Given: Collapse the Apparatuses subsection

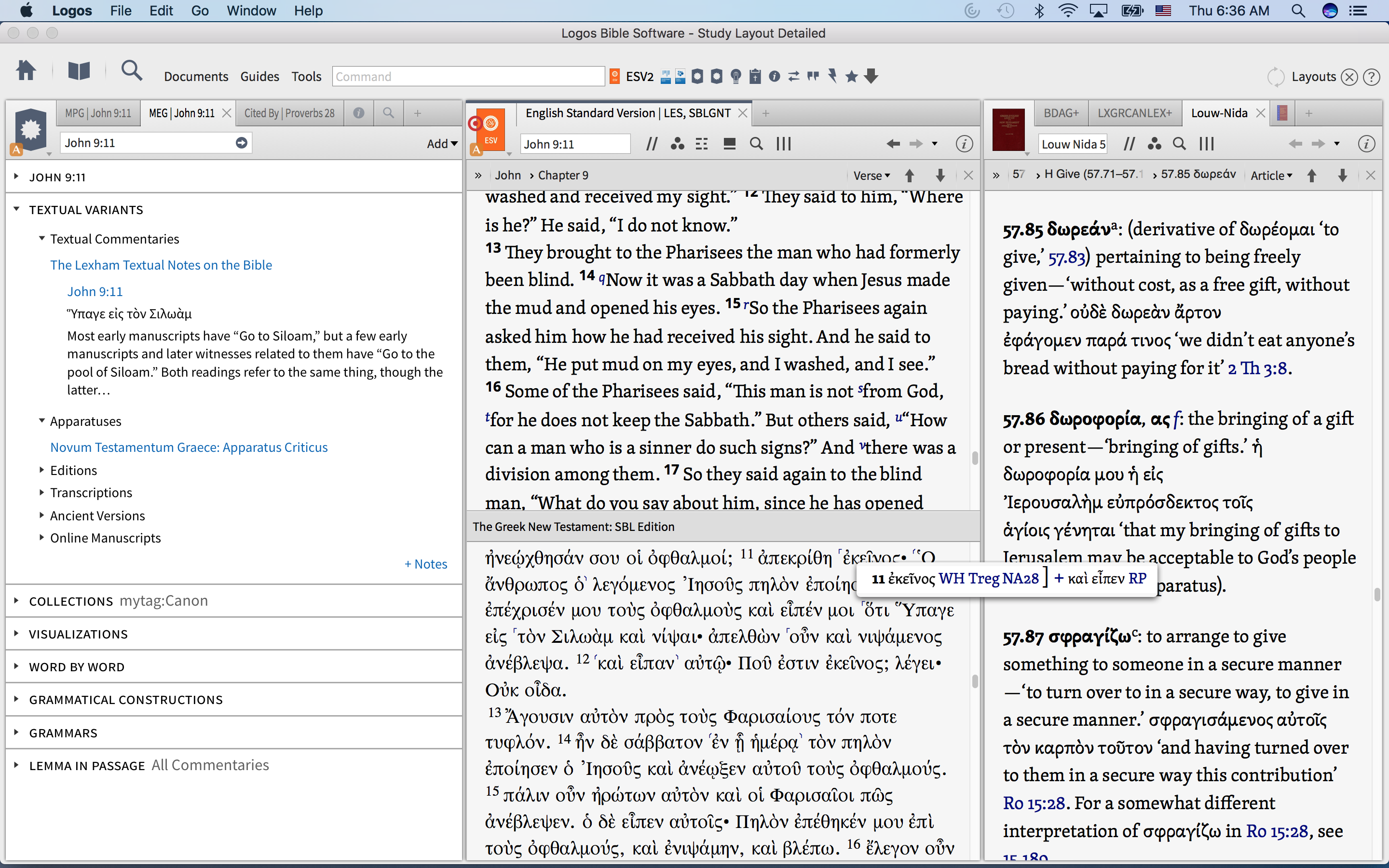Looking at the screenshot, I should [41, 421].
